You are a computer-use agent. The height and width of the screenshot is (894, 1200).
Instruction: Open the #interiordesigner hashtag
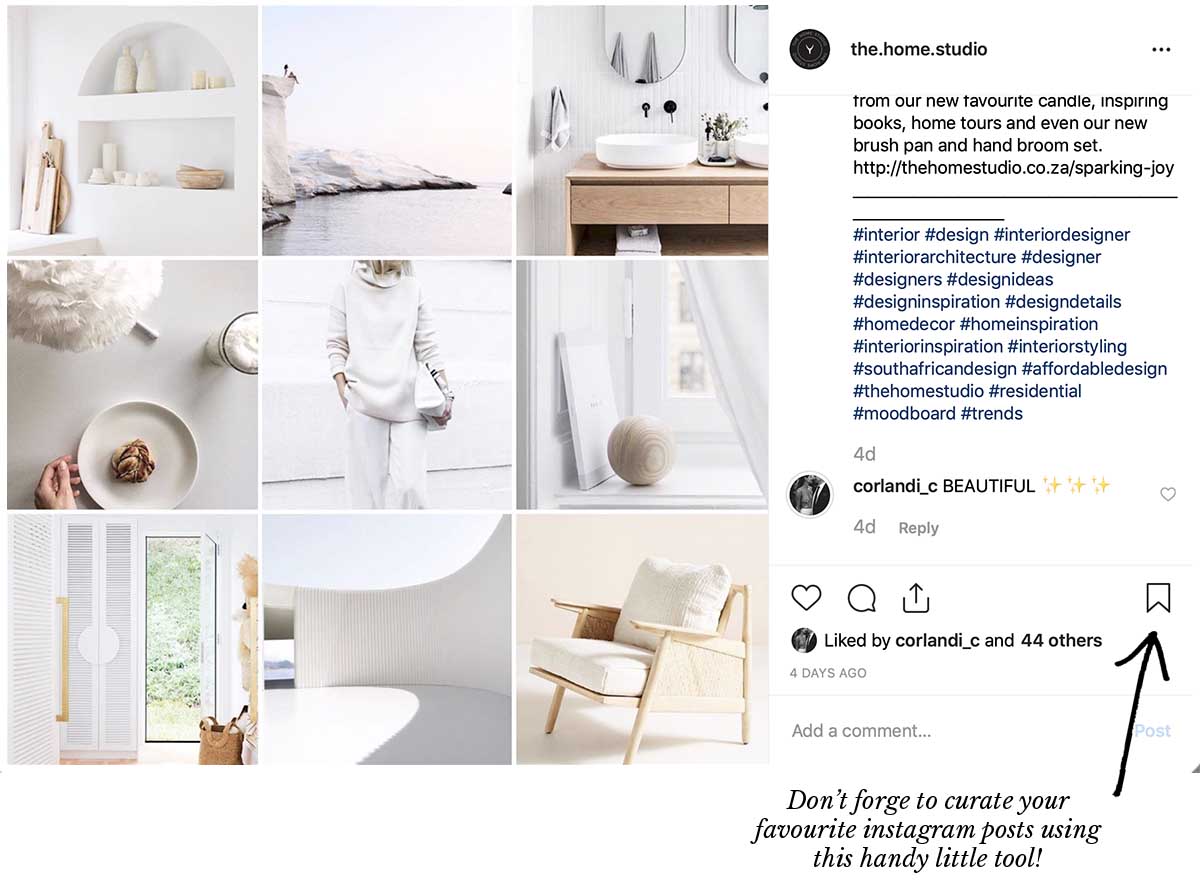pos(1062,235)
